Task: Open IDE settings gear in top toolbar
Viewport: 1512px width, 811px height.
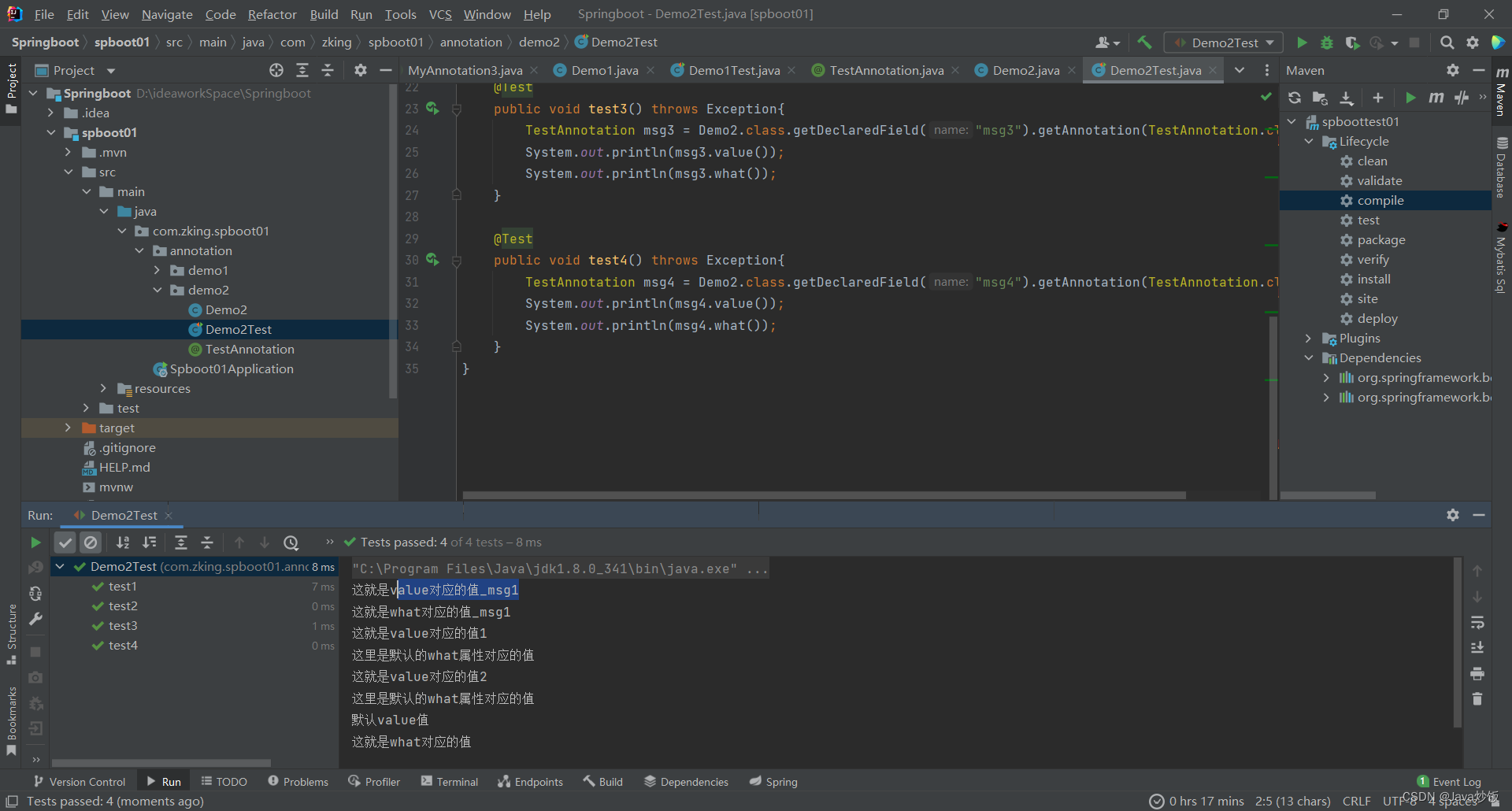Action: click(1473, 43)
